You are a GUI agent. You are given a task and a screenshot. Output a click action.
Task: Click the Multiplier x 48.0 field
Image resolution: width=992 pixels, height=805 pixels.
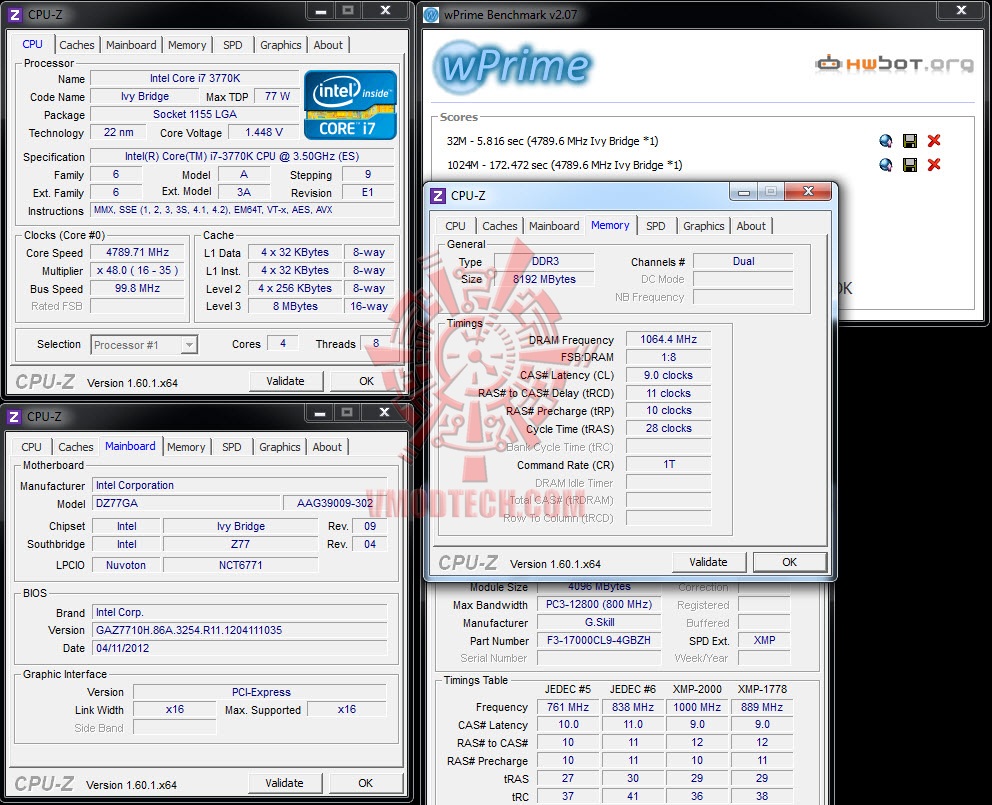(137, 270)
